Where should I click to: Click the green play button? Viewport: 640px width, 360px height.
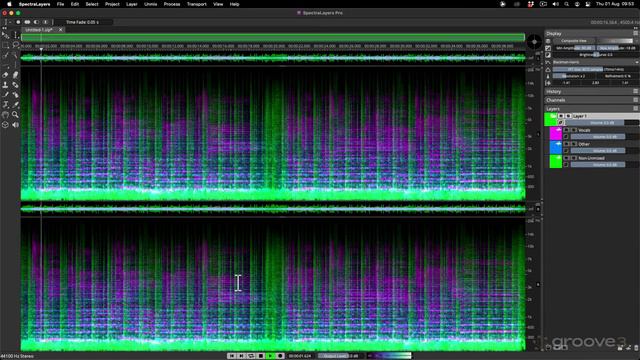[x=270, y=356]
